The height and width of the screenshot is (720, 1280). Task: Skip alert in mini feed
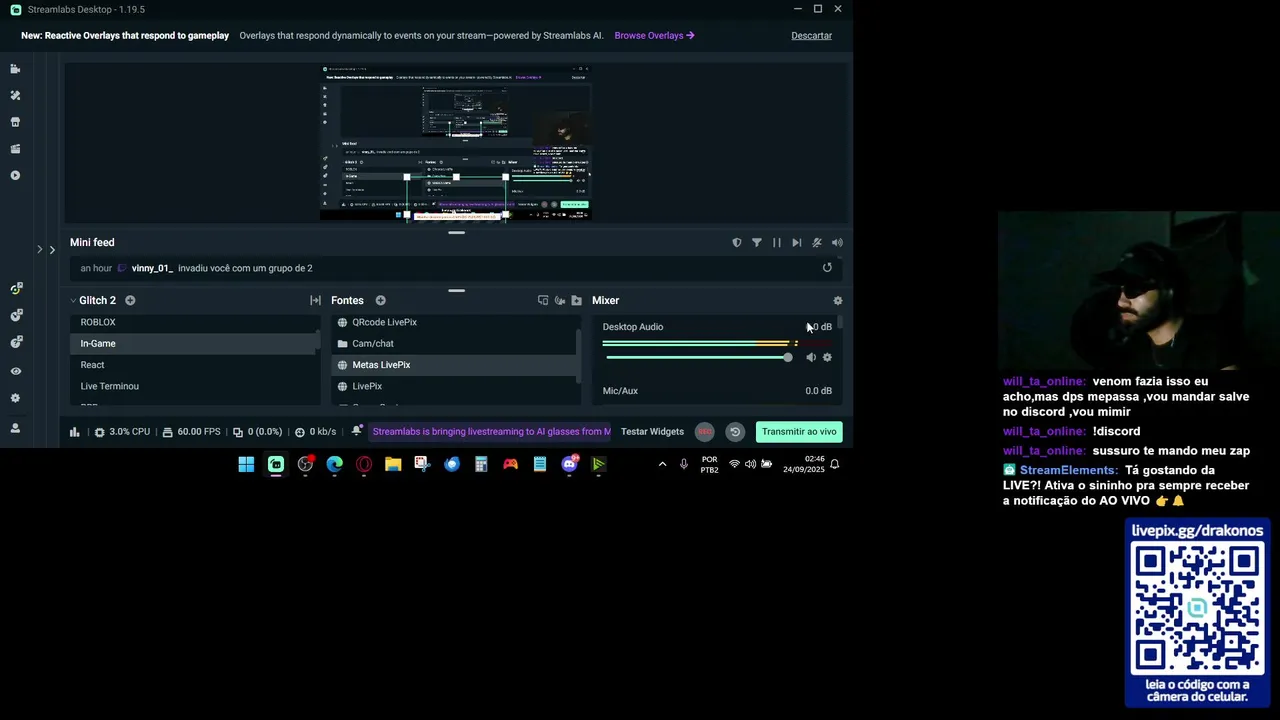click(x=796, y=242)
